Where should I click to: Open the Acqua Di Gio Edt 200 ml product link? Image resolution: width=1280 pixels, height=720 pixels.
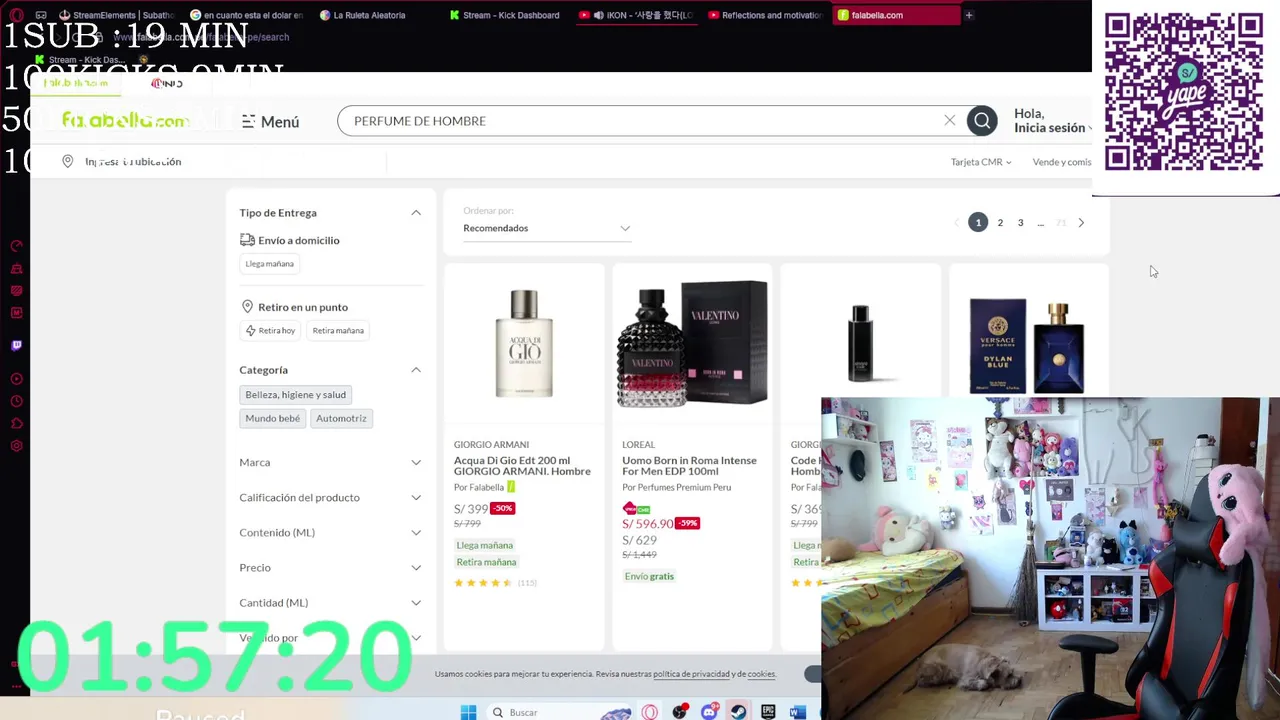click(x=522, y=466)
